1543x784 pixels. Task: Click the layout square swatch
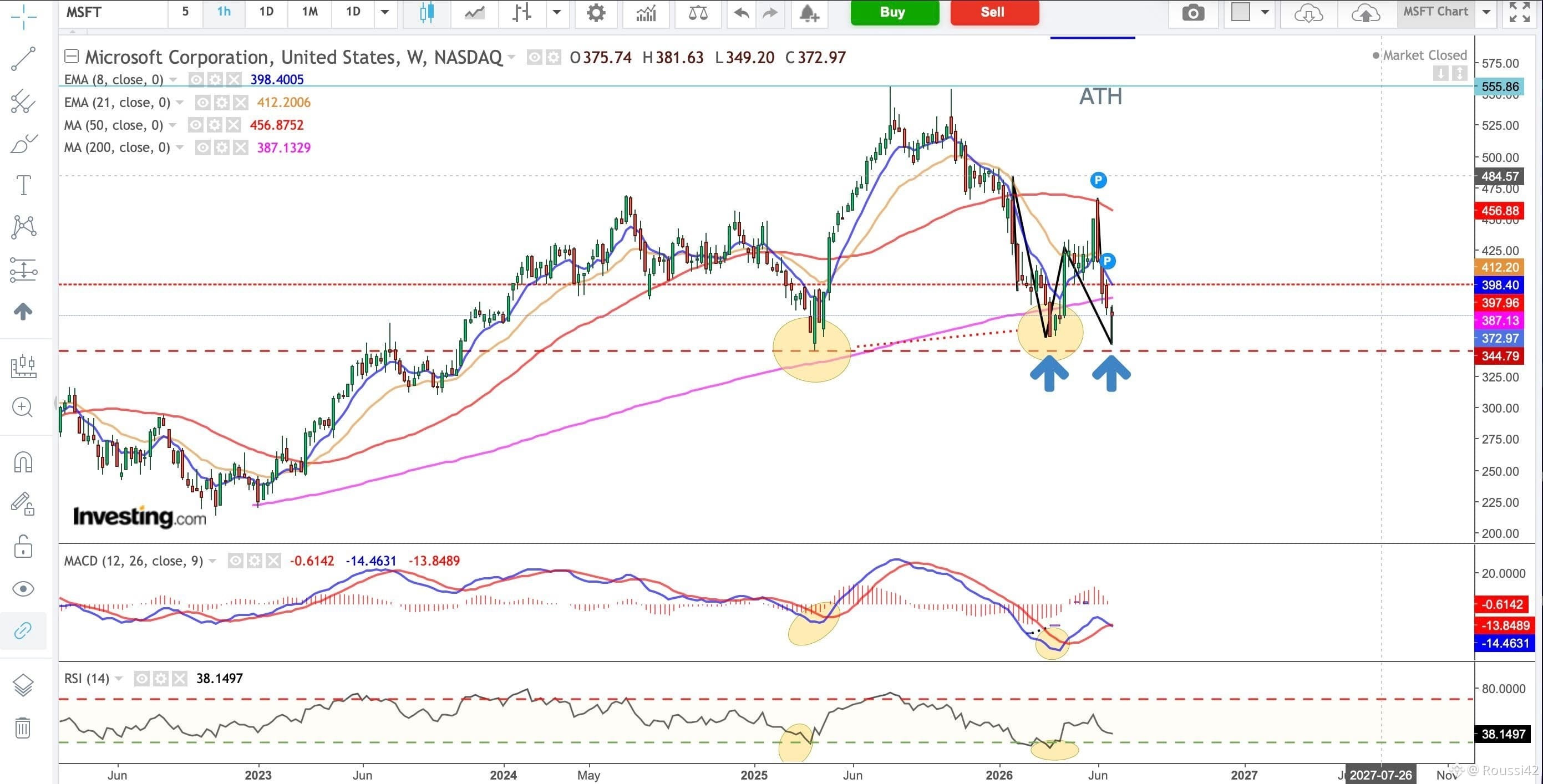click(1241, 12)
